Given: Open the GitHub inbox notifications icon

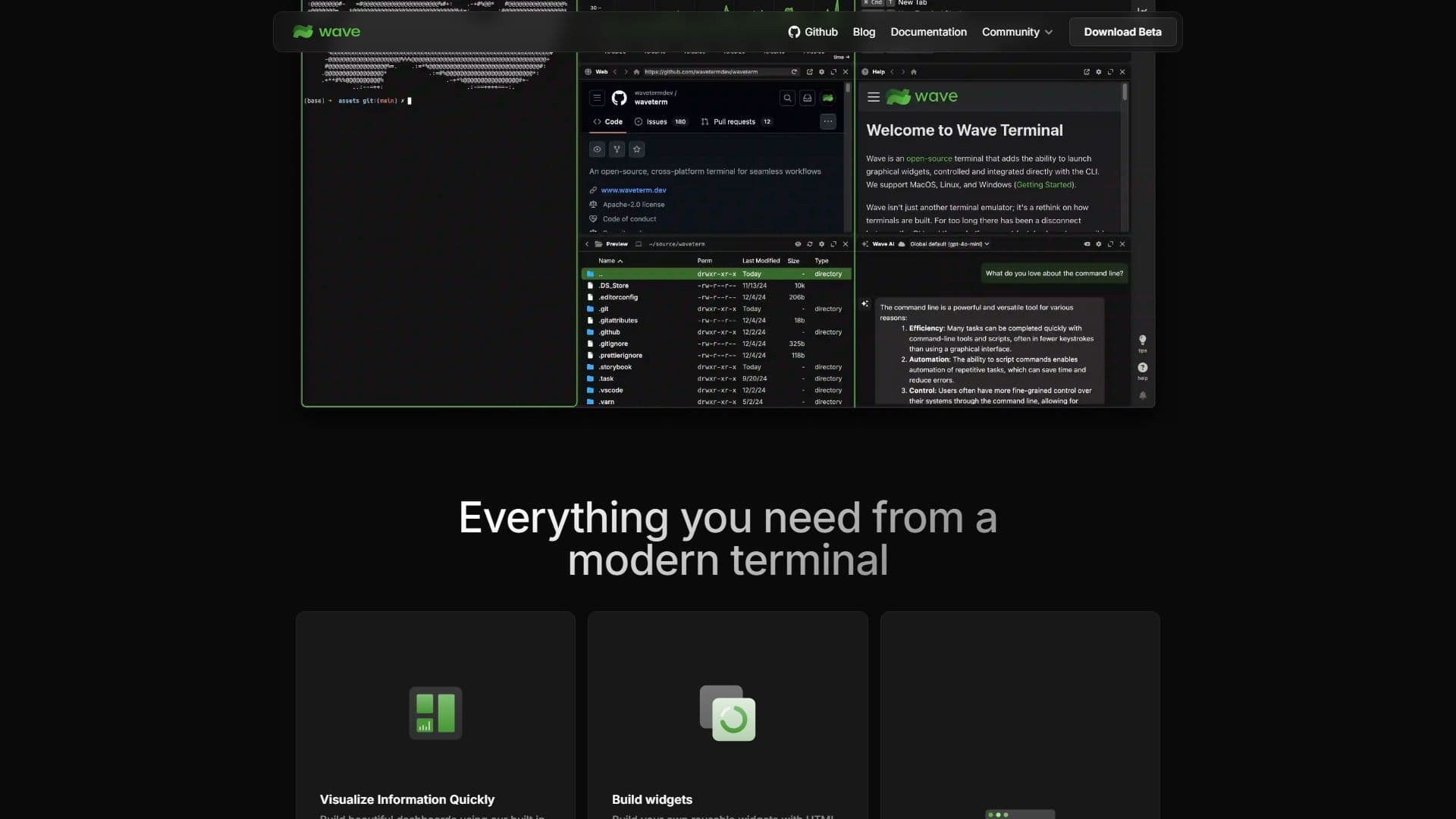Looking at the screenshot, I should click(808, 98).
